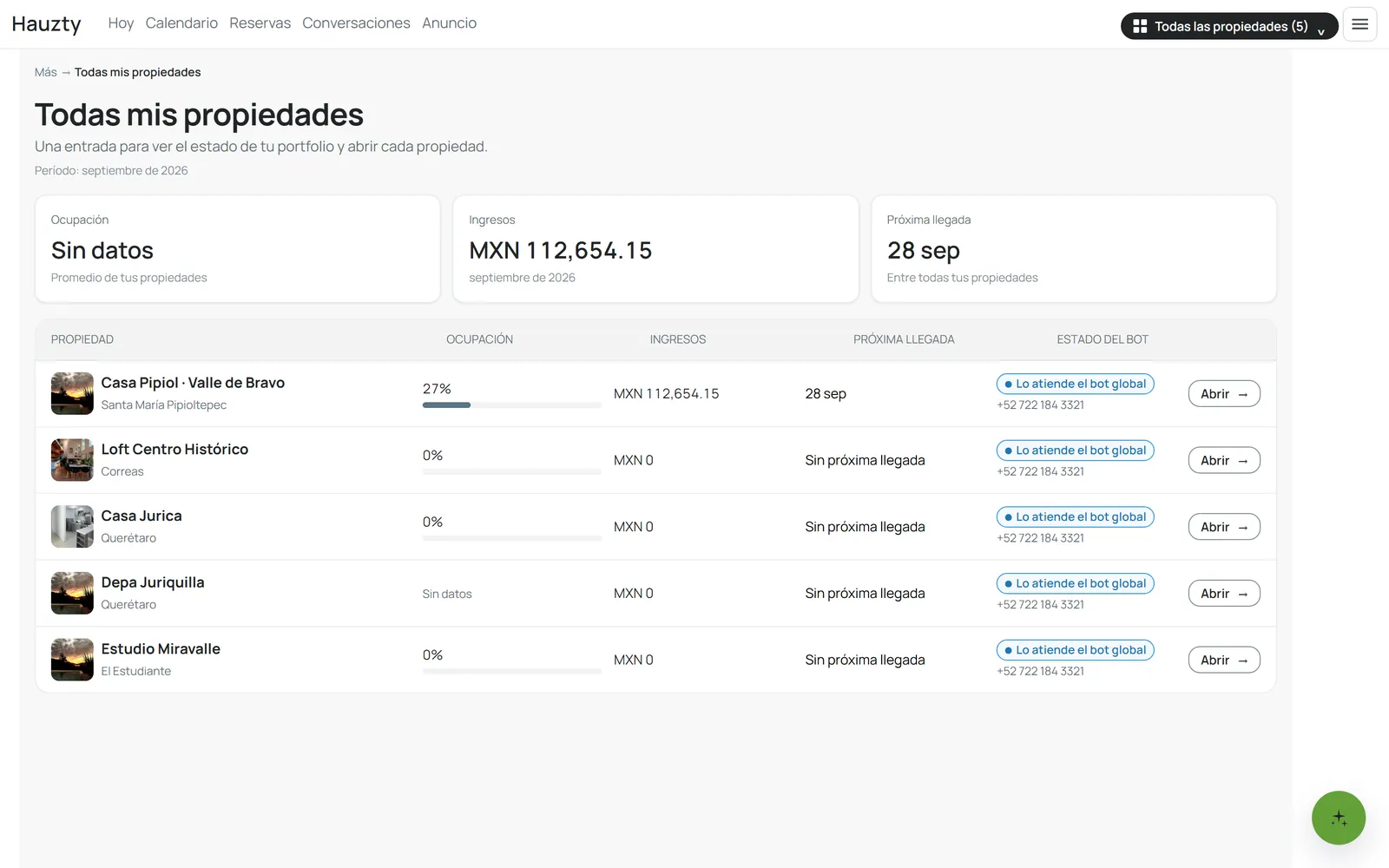Screen dimensions: 1389x868
Task: Click the Estudio Miravalle thumbnail
Action: [72, 660]
